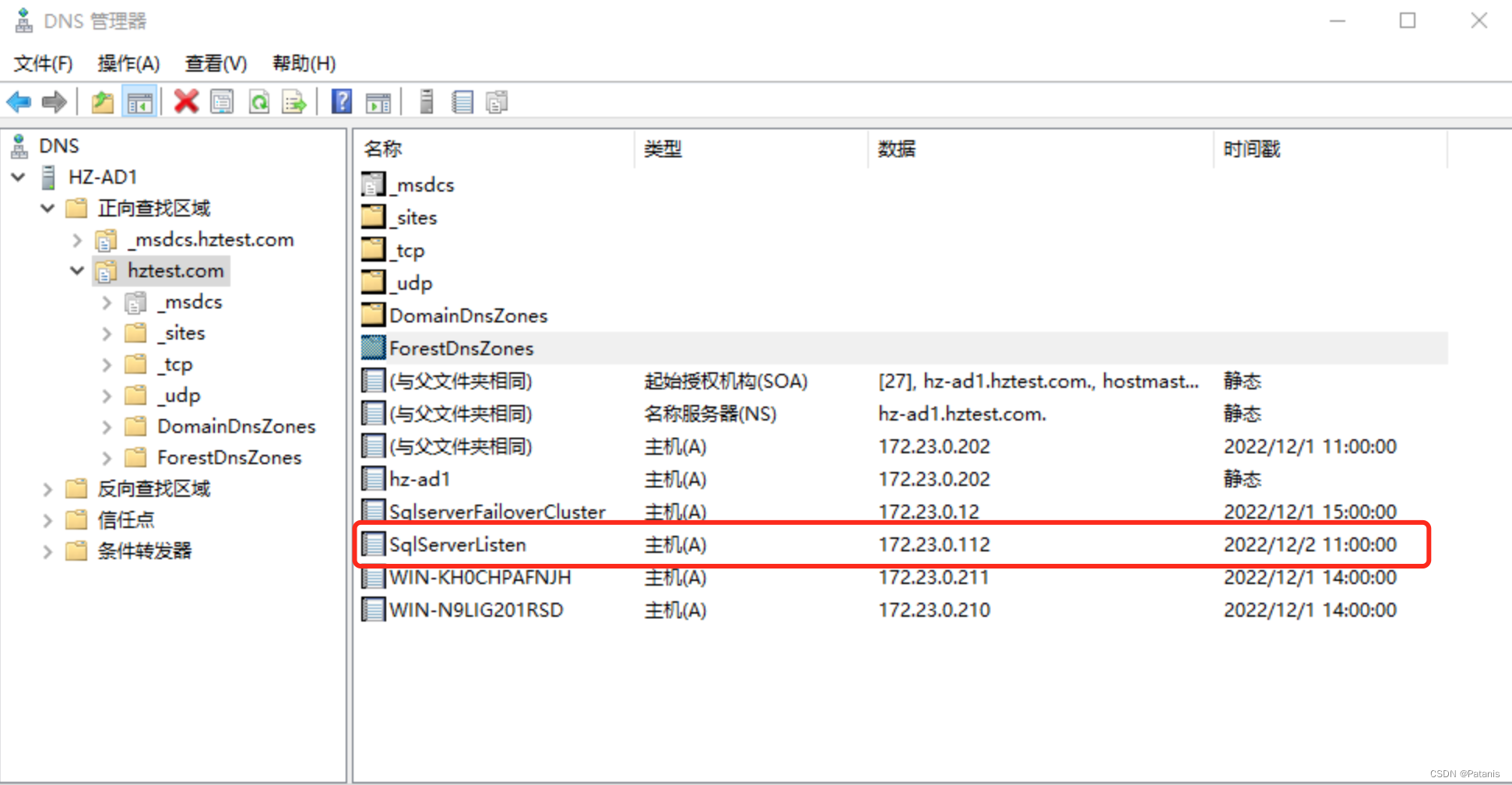This screenshot has height=785, width=1512.
Task: Click the Forward arrow toolbar icon
Action: pyautogui.click(x=55, y=101)
